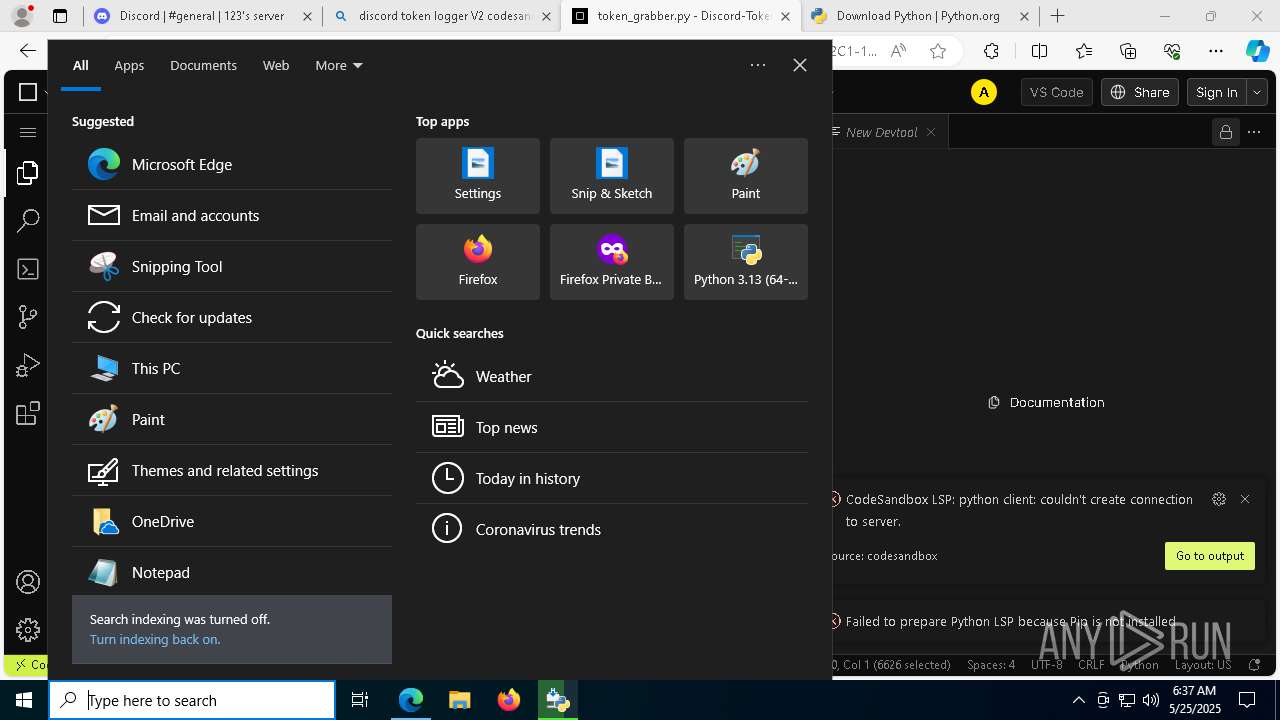Toggle CodeSandbox hamburger menu
1280x720 pixels.
coord(28,132)
